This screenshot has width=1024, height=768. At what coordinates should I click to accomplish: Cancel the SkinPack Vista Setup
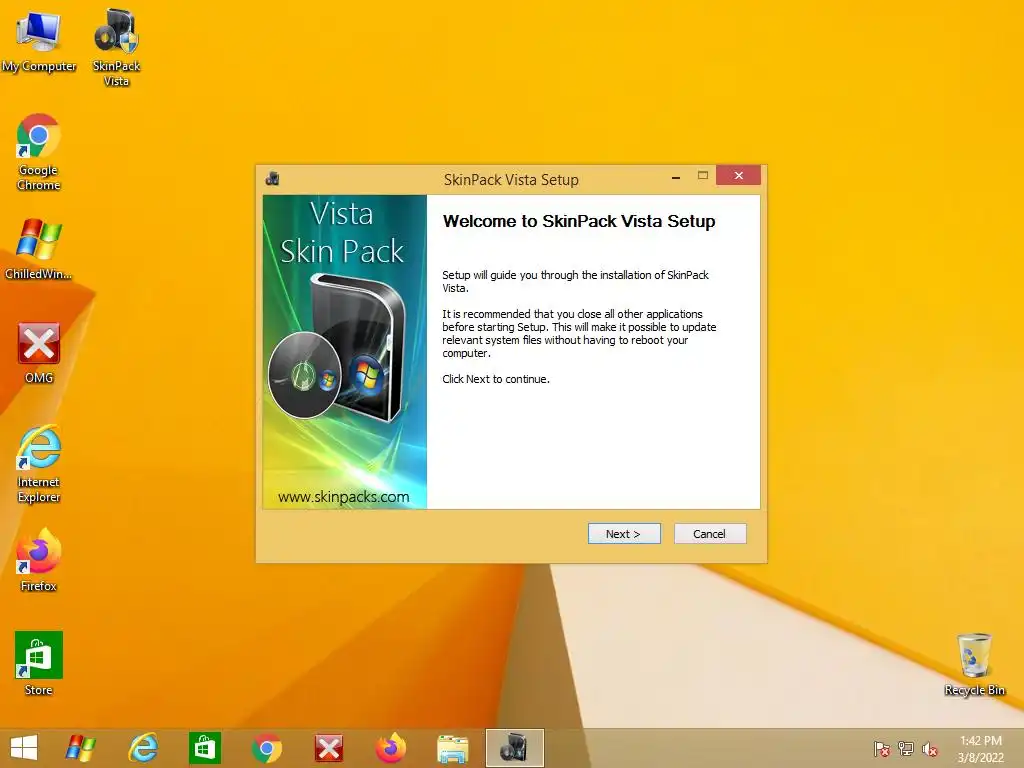[709, 534]
